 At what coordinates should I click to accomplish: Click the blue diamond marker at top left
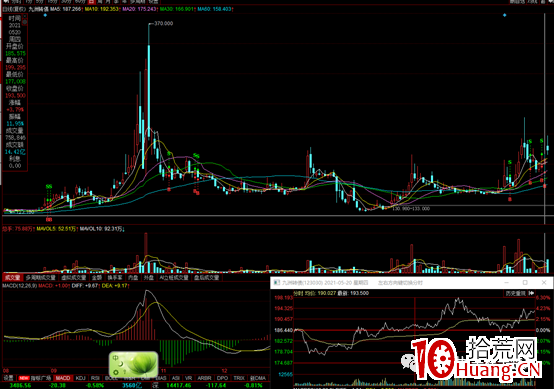click(x=45, y=15)
